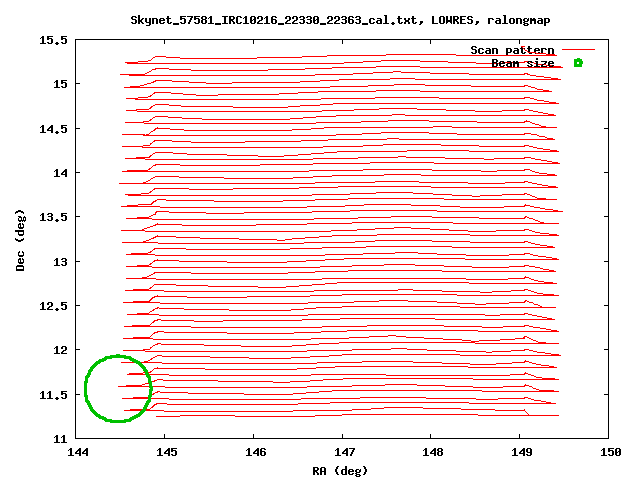Click the 148 tick label on RA axis
The height and width of the screenshot is (480, 640).
point(433,452)
